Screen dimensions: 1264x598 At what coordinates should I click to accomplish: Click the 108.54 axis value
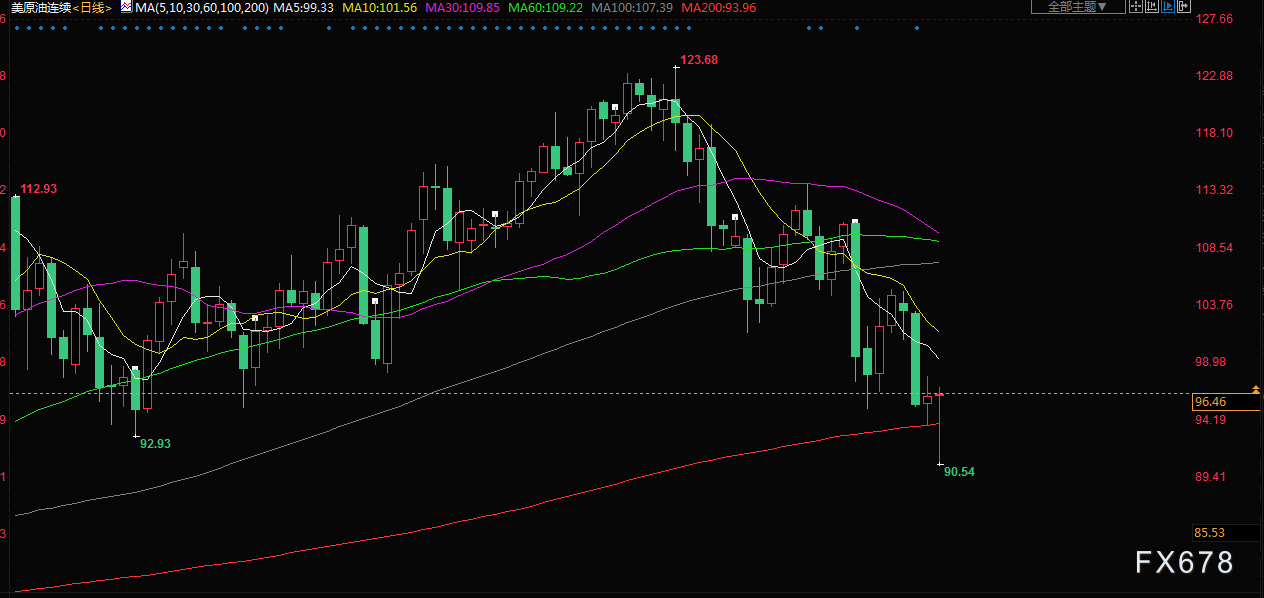(x=1214, y=248)
